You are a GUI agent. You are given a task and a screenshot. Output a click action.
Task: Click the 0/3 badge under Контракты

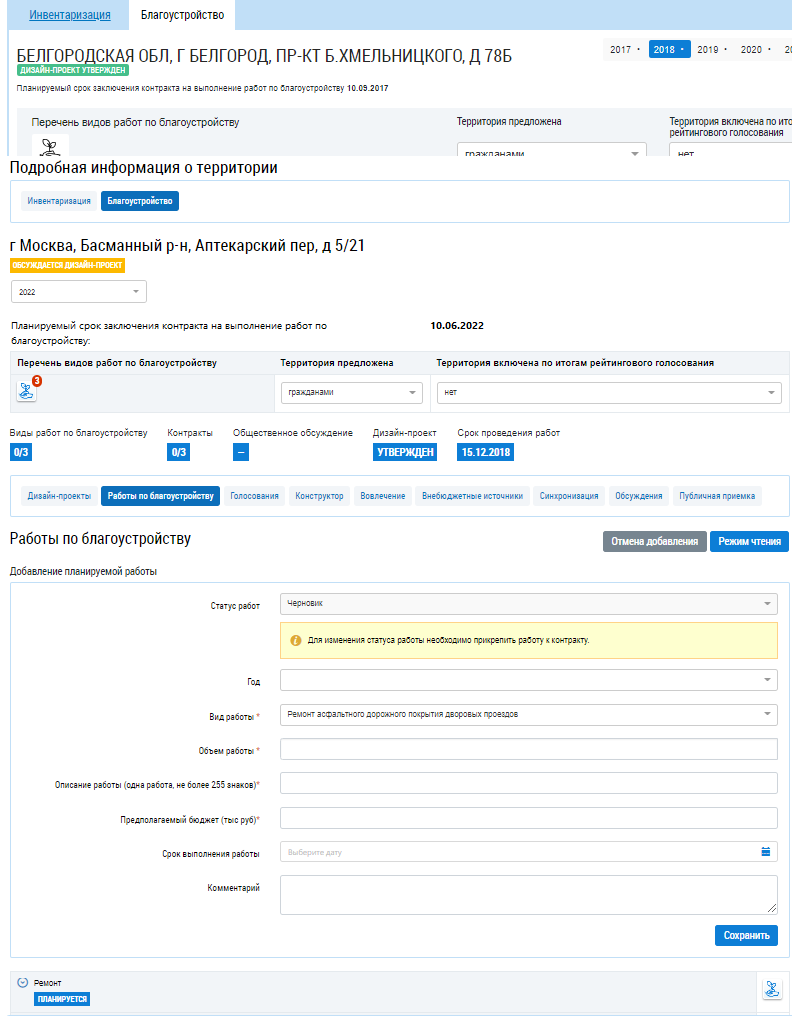(x=179, y=452)
